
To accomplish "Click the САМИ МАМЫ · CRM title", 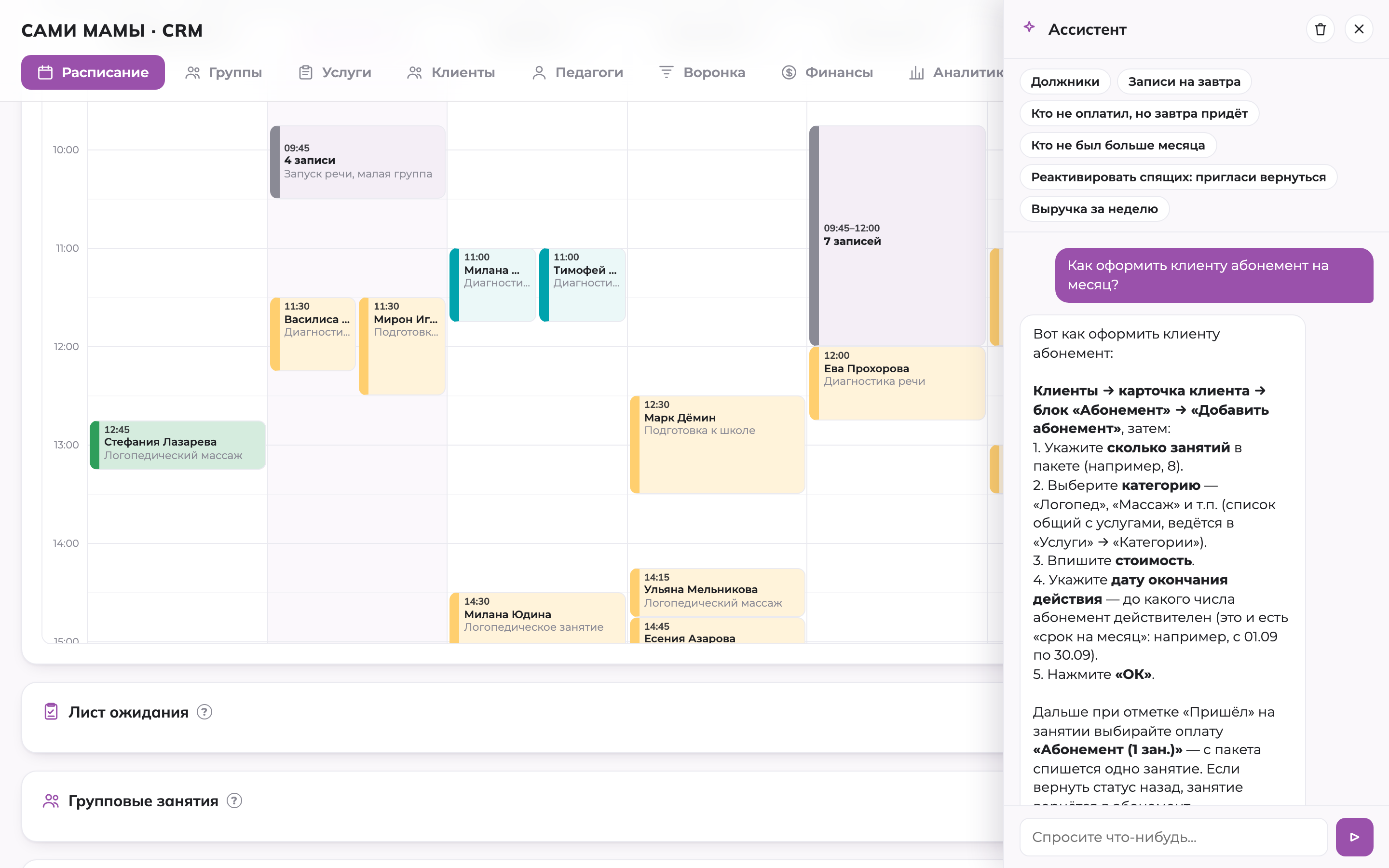I will pyautogui.click(x=112, y=30).
